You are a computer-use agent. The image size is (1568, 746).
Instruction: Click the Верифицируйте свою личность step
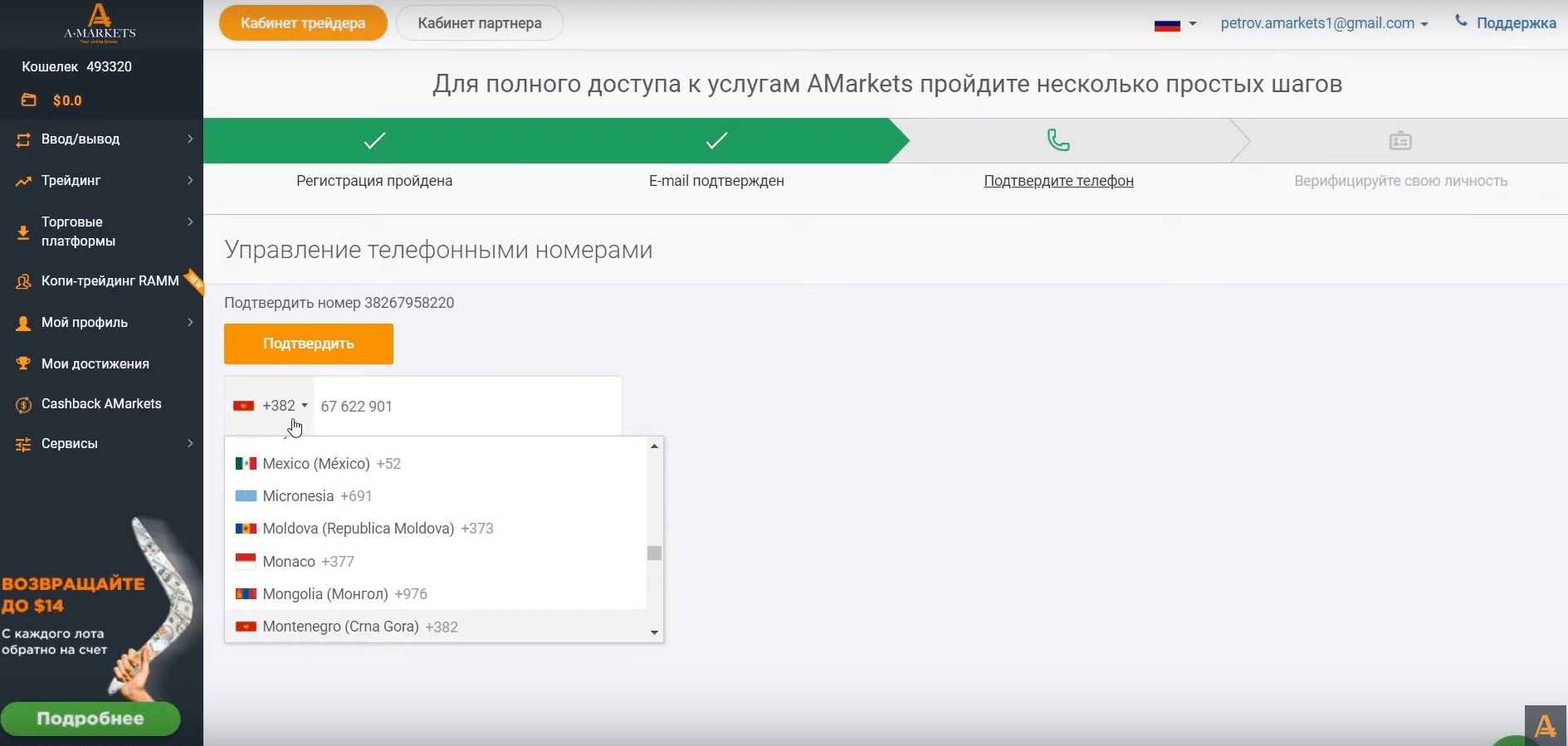pyautogui.click(x=1400, y=181)
